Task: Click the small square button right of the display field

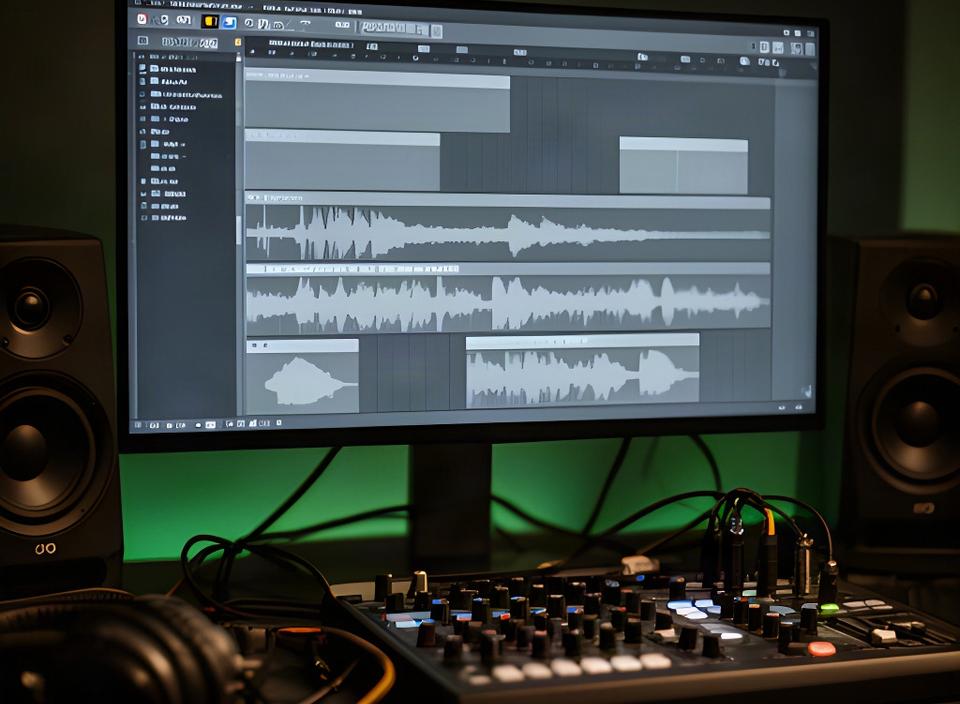Action: pos(437,31)
